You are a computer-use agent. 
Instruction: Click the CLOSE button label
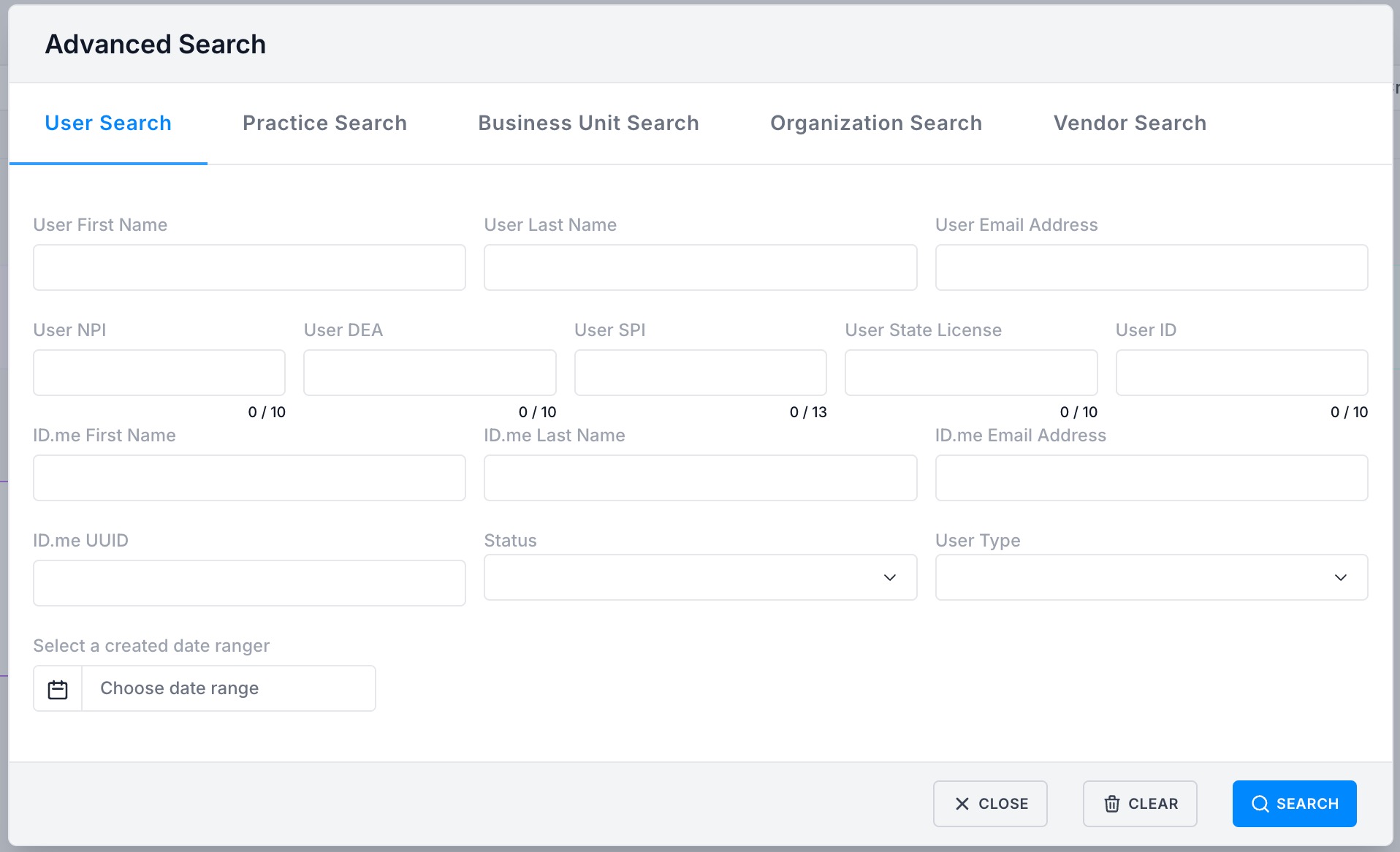1003,804
